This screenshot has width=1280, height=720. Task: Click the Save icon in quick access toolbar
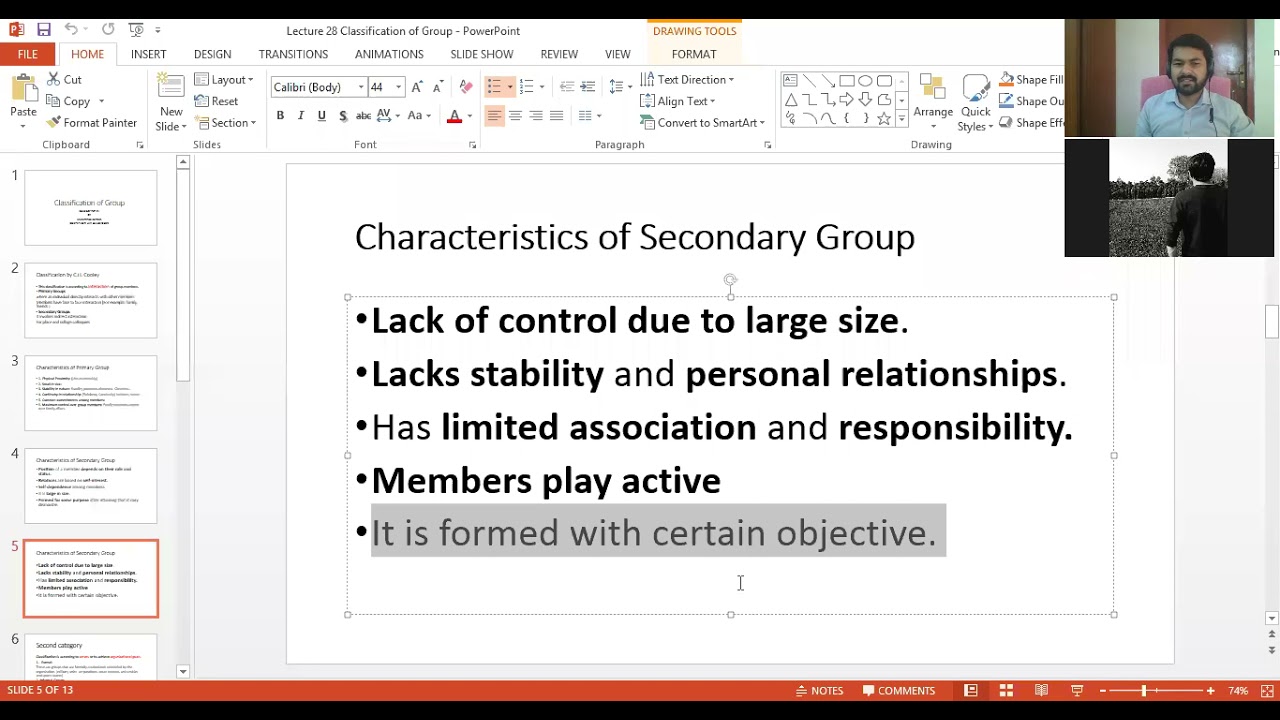click(43, 30)
